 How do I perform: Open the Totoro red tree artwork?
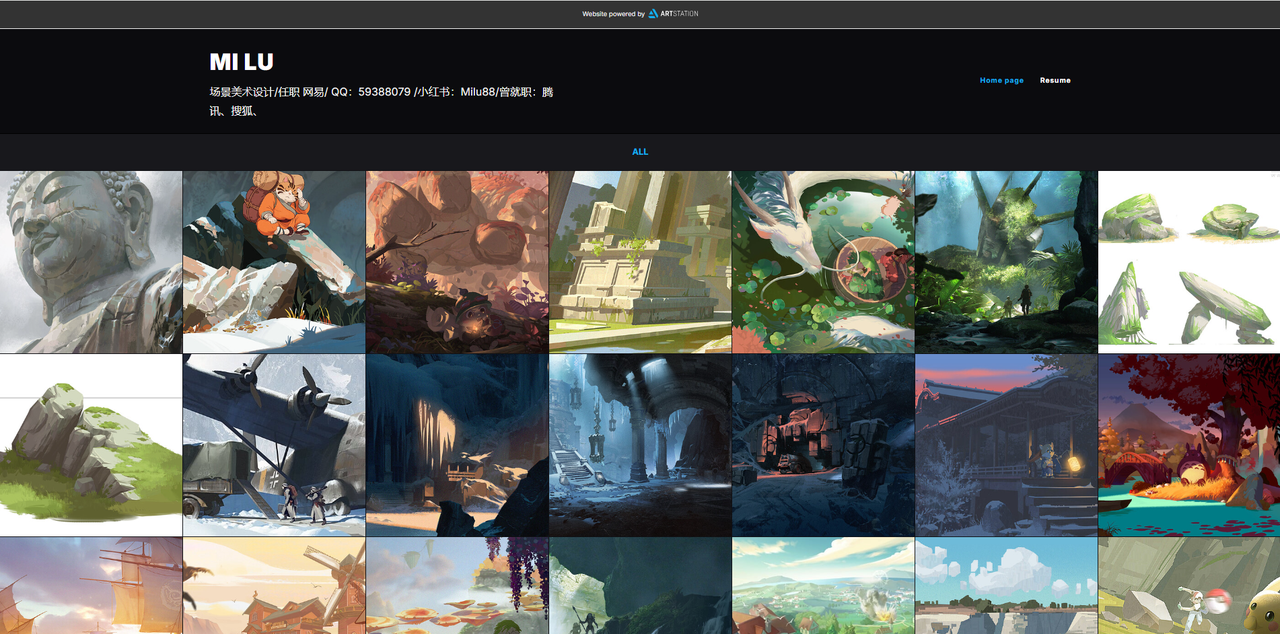tap(1189, 445)
